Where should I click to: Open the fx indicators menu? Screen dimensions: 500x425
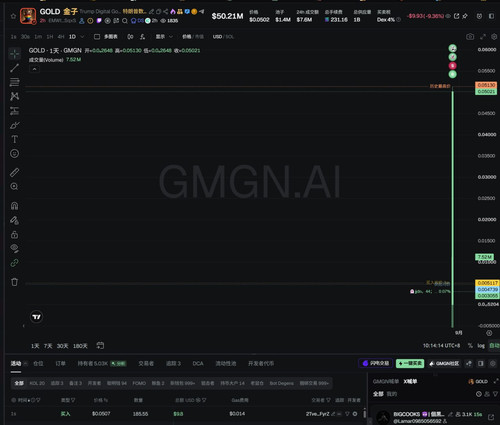[x=143, y=37]
